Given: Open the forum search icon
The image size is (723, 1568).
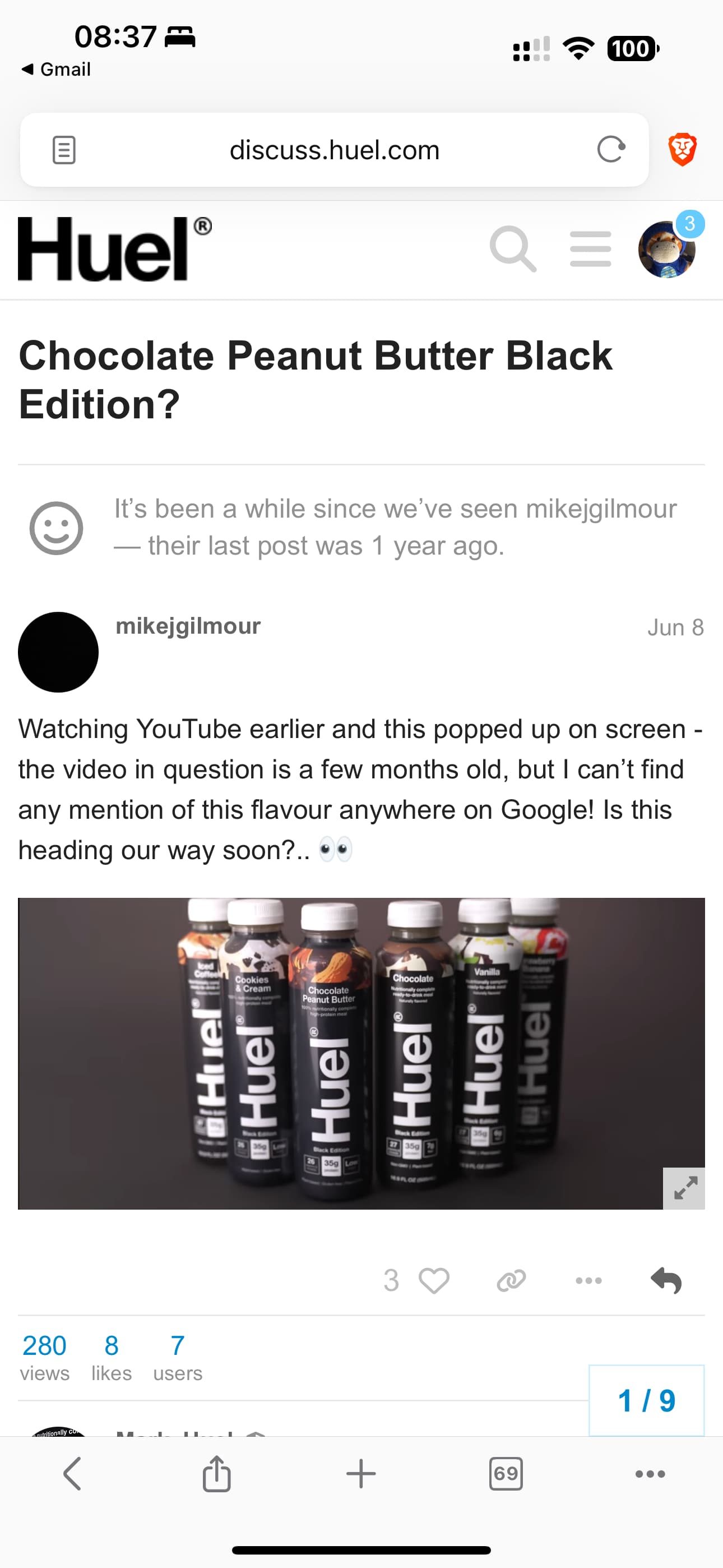Looking at the screenshot, I should click(x=513, y=249).
